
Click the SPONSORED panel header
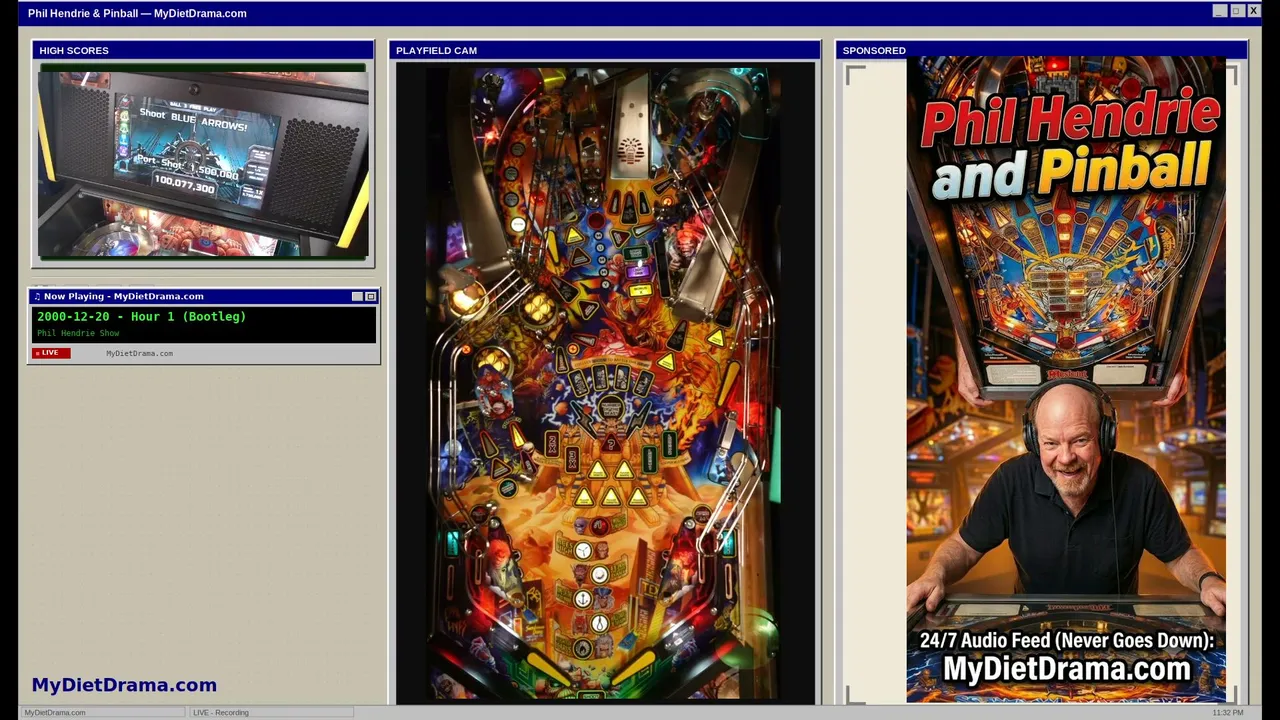[x=1041, y=50]
